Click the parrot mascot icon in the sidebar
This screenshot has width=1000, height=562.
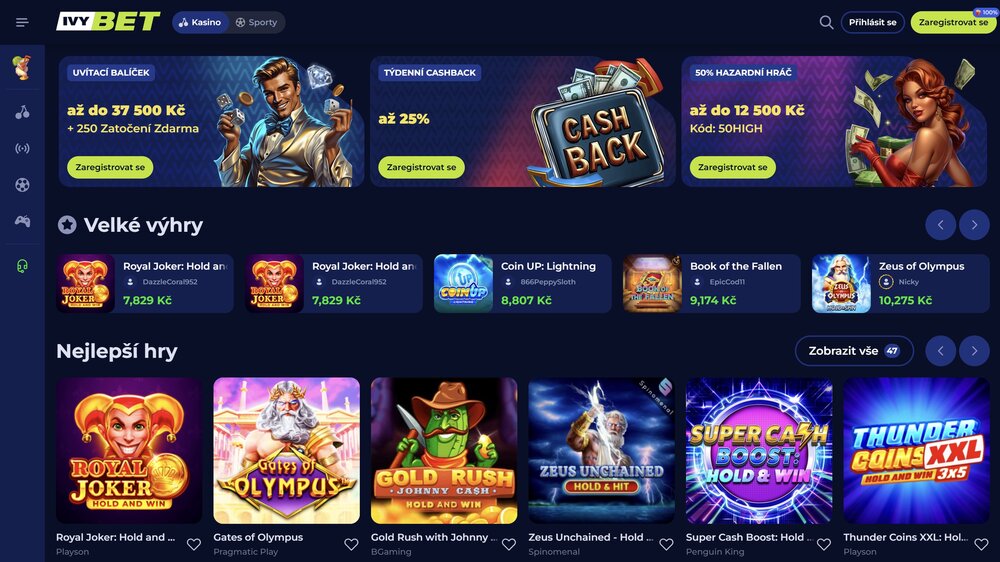(22, 67)
